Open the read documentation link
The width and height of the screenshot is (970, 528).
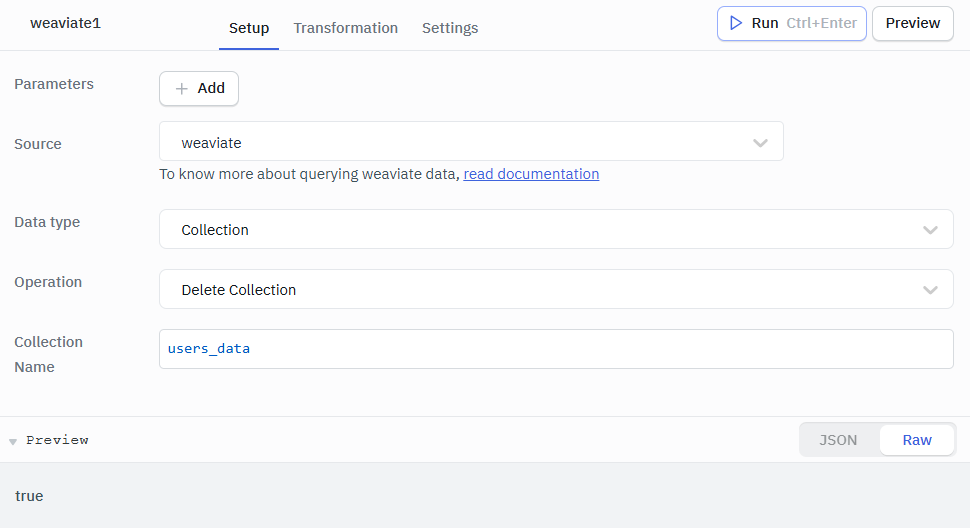tap(531, 174)
